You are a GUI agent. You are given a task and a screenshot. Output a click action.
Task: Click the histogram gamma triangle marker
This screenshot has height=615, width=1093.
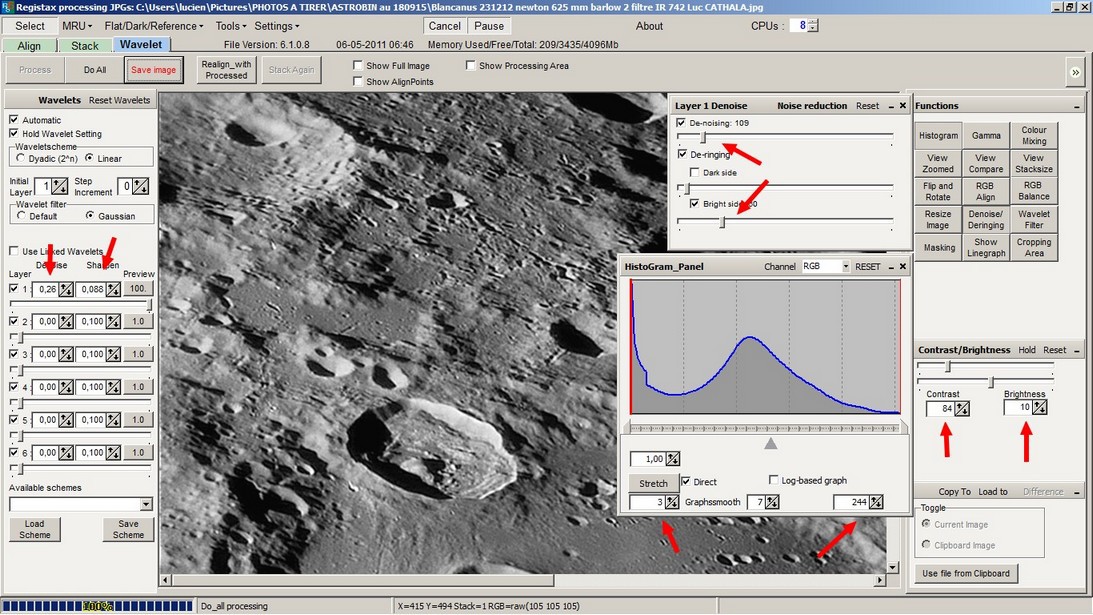pyautogui.click(x=770, y=443)
